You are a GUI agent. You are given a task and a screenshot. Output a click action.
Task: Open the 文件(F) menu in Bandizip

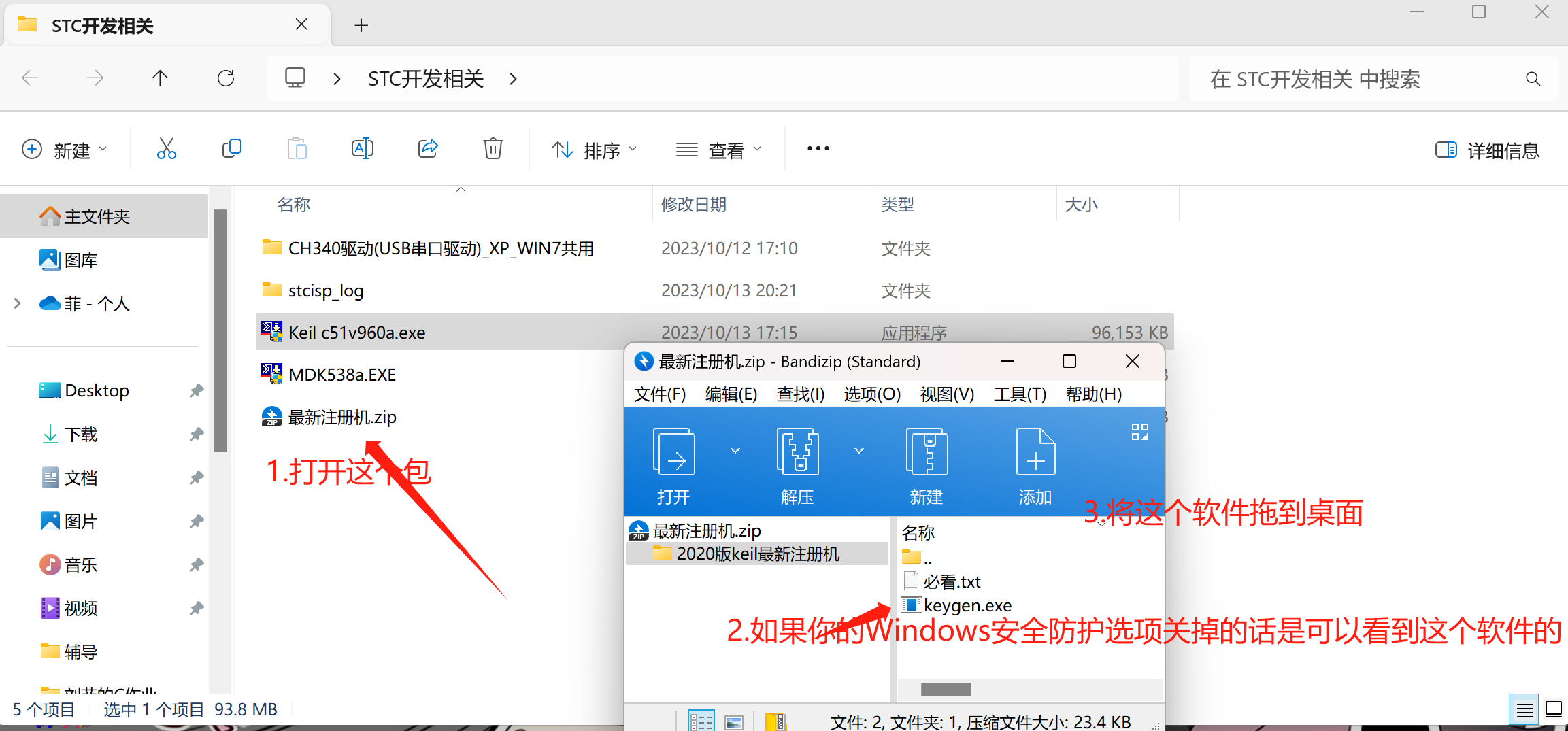pos(660,394)
